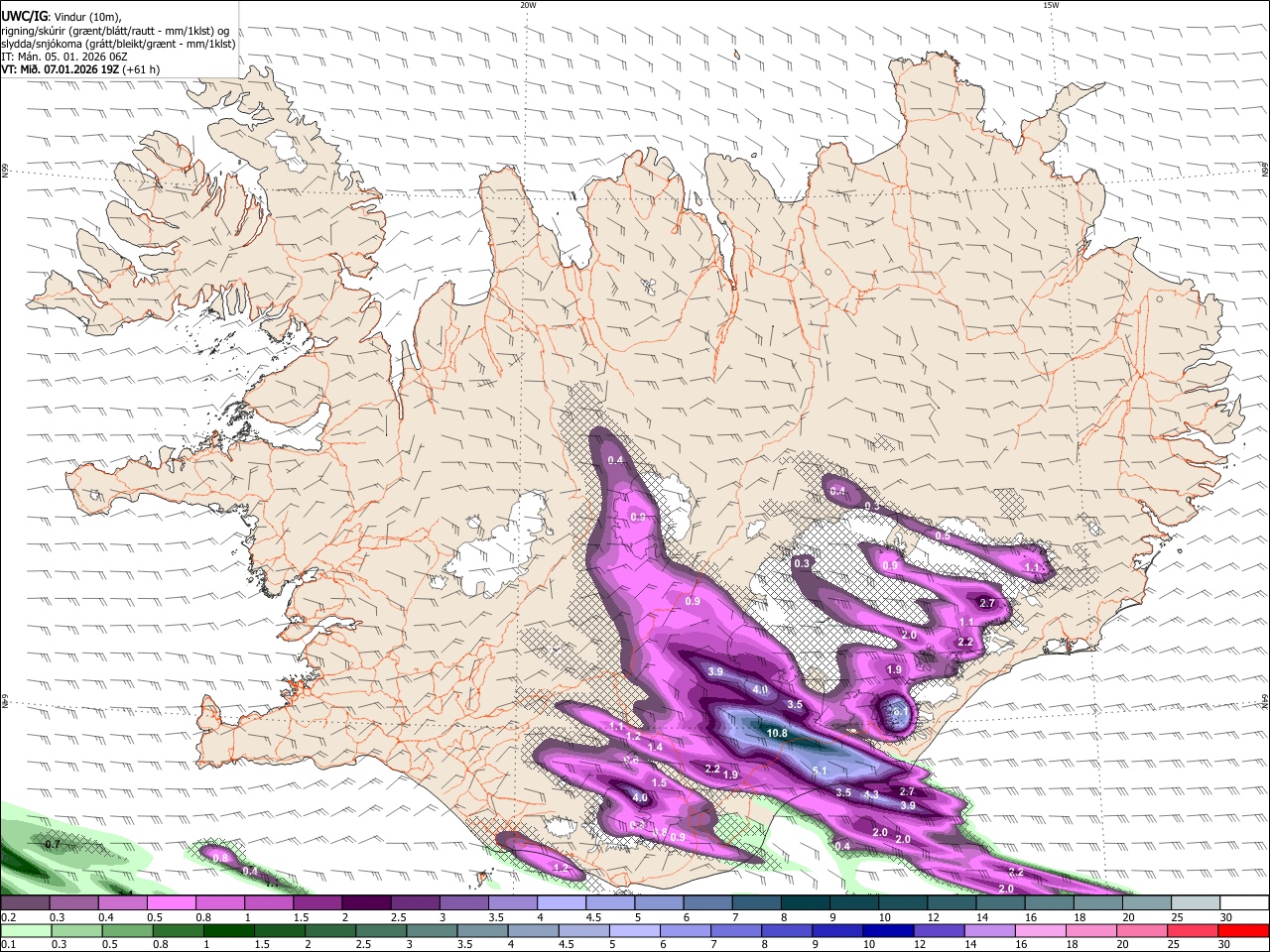
Task: Click the 'slydda/snjókoma' description line
Action: (118, 44)
